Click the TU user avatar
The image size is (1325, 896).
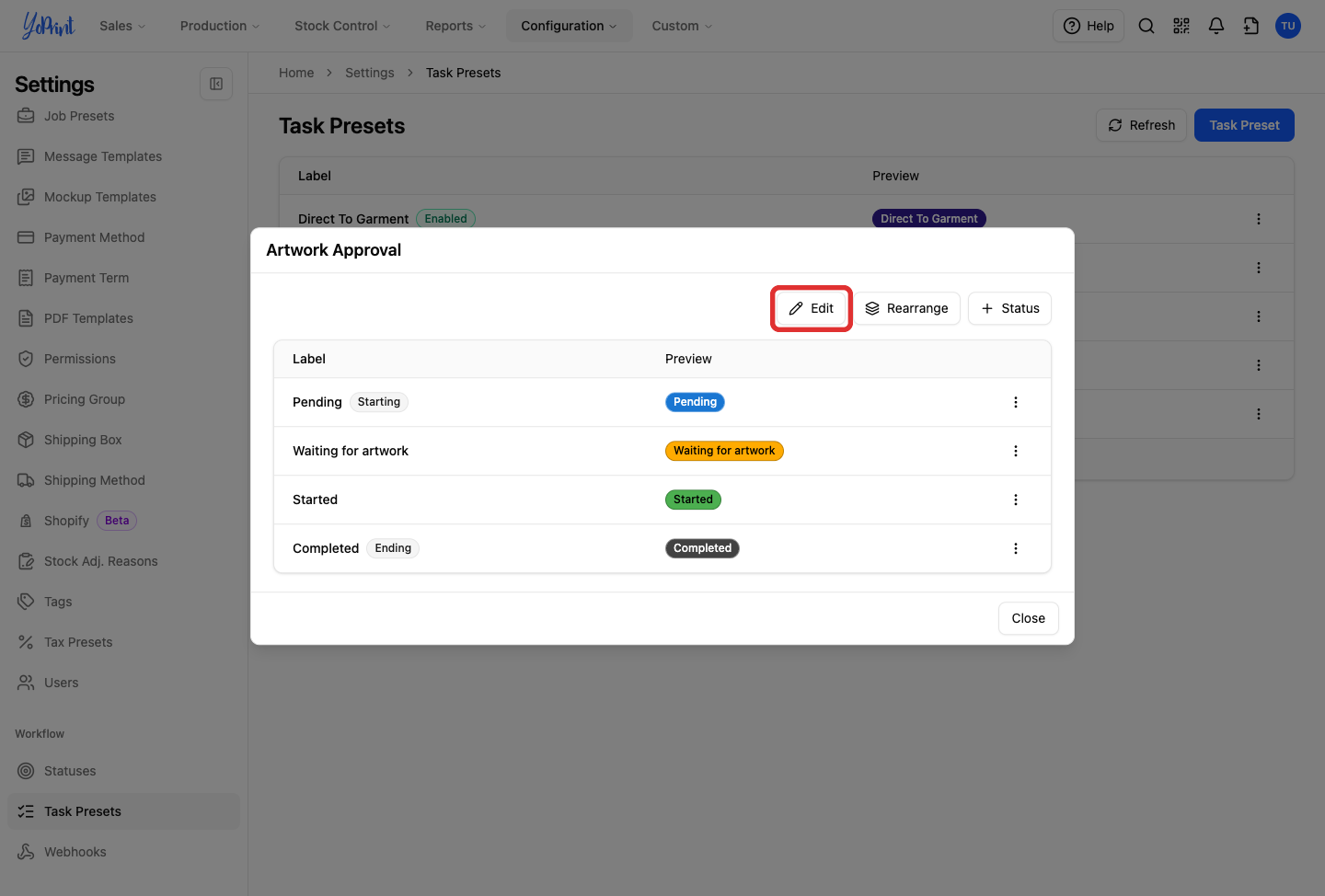pos(1288,26)
